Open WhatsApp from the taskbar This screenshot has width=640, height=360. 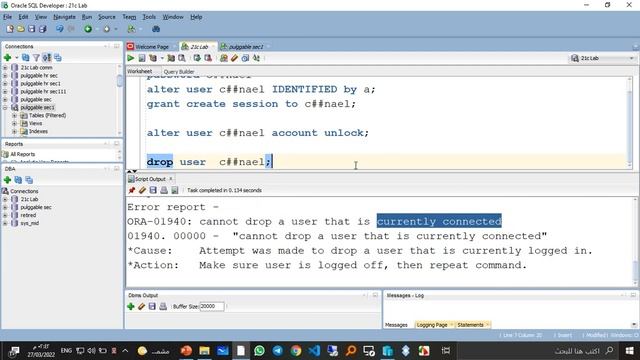point(259,351)
